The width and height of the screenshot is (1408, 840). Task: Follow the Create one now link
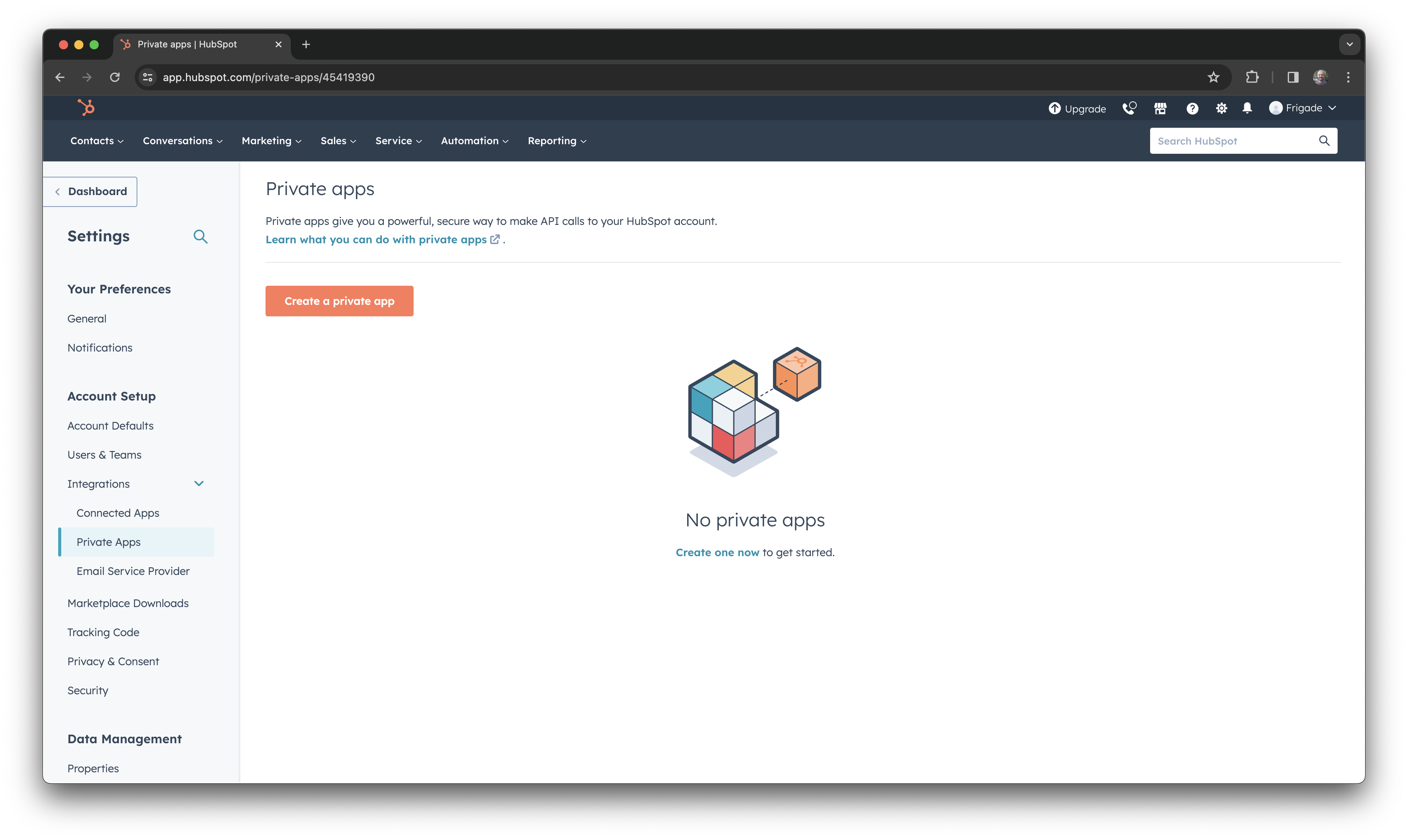click(x=717, y=552)
